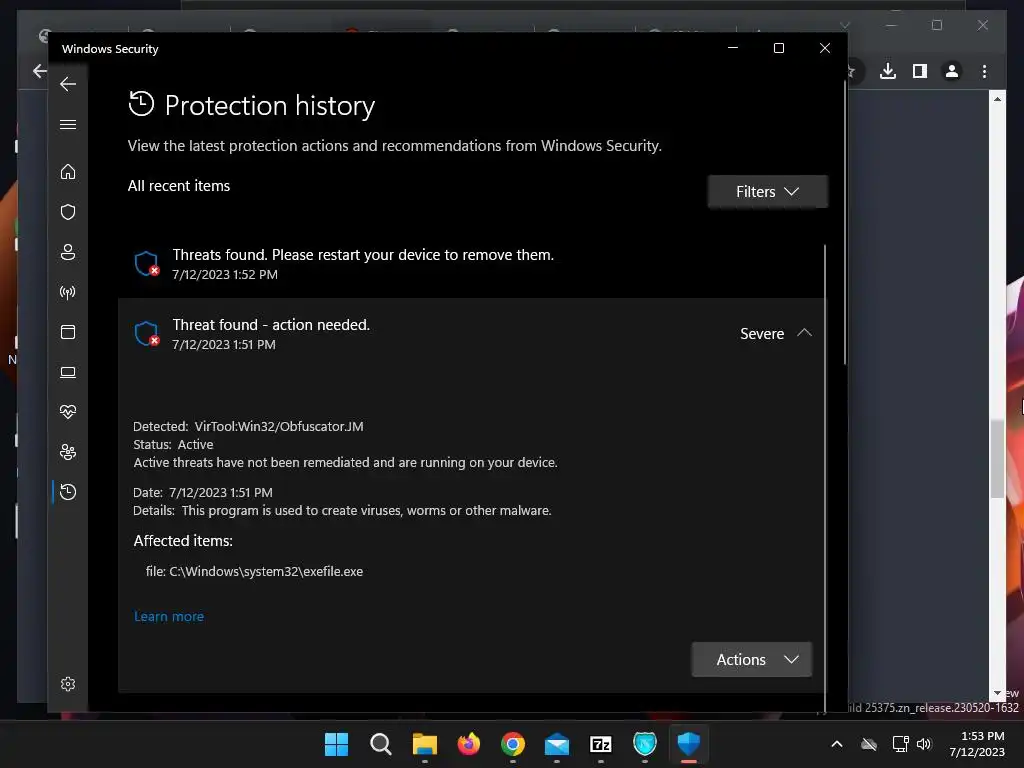Switch to Google Chrome on taskbar
Screen dimensions: 1024x768
point(513,744)
